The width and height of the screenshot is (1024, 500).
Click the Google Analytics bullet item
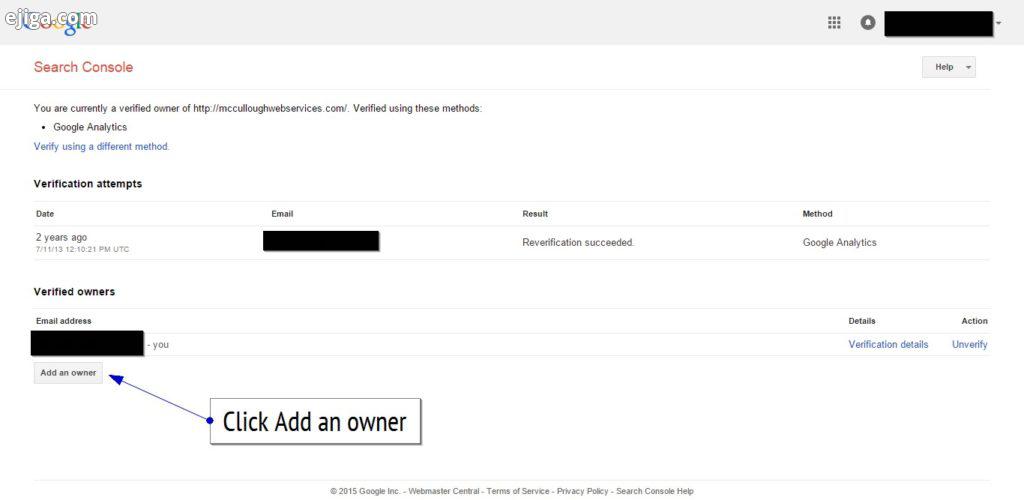pos(90,127)
